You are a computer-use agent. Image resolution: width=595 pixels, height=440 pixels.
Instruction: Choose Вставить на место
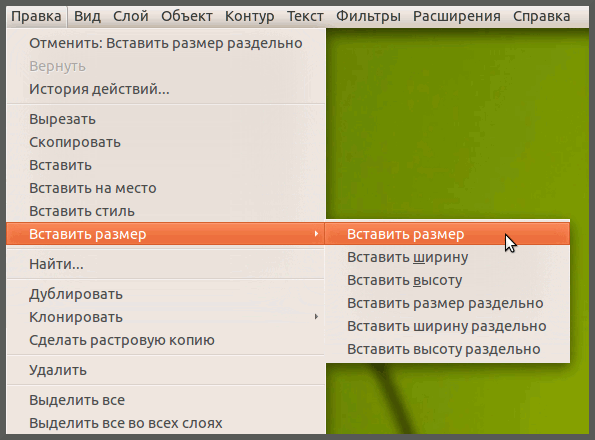[166, 188]
